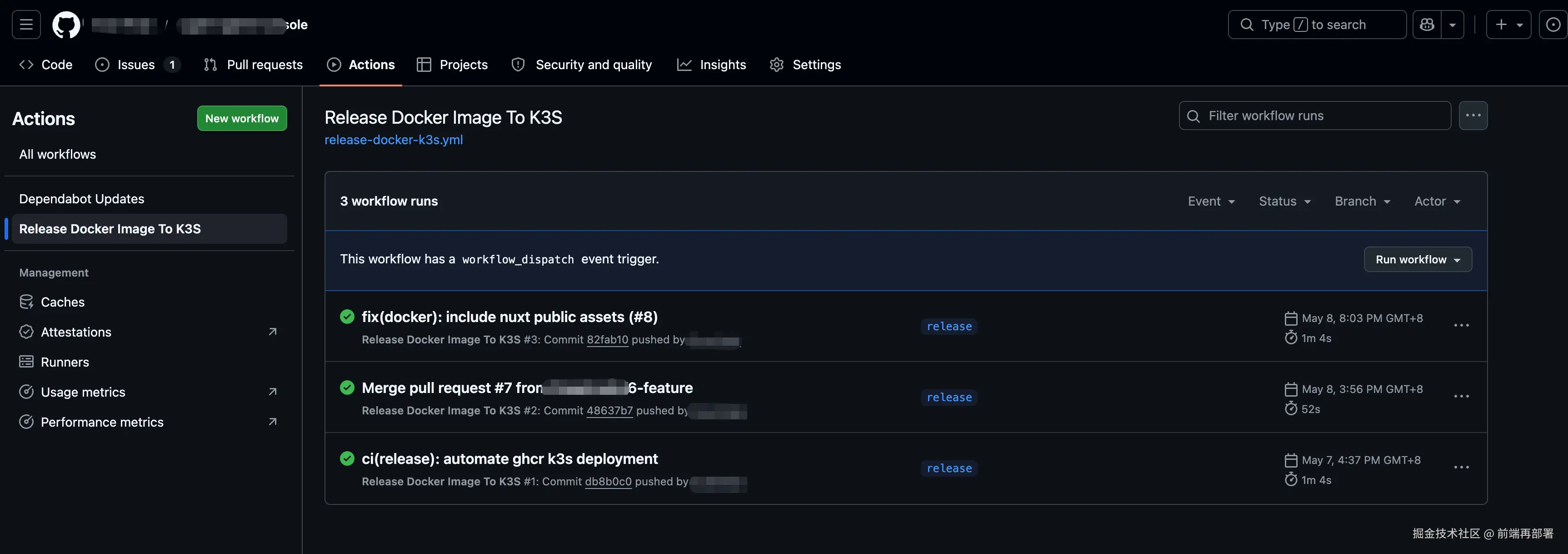Switch to the Code tab
Screen dimensions: 1568x554
pos(45,65)
